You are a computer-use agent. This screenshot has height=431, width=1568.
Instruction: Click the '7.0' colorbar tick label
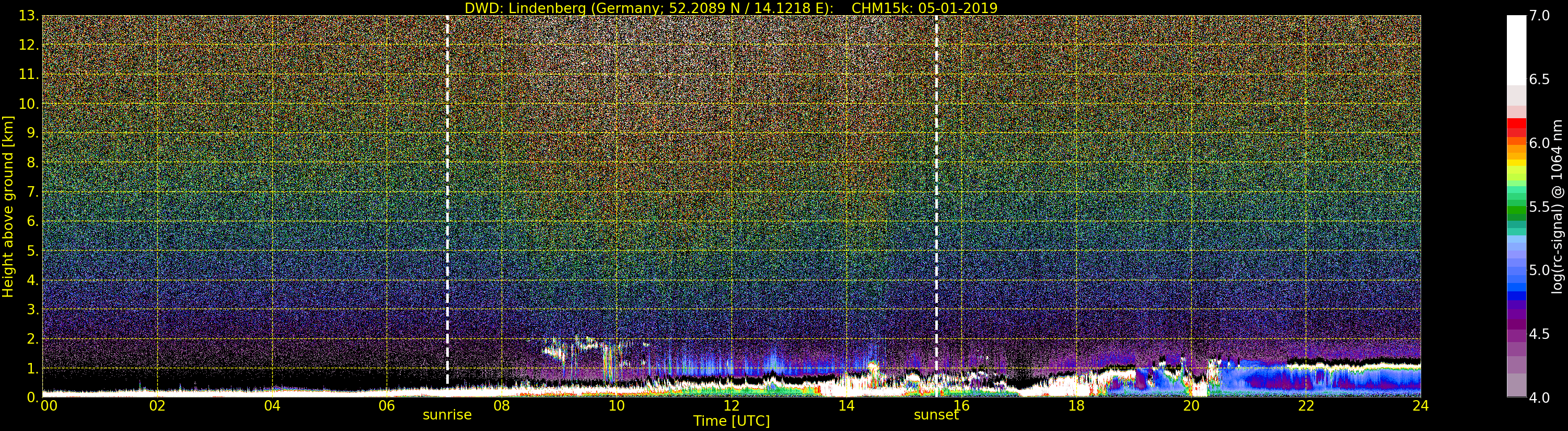point(1539,16)
